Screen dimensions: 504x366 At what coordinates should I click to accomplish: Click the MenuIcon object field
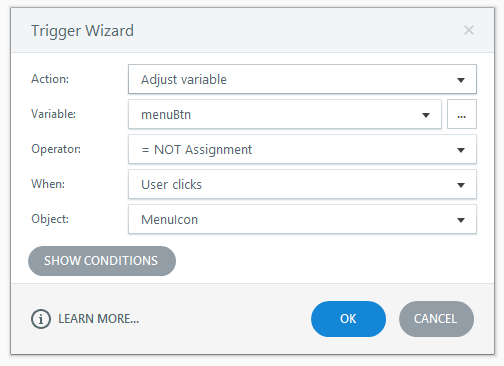[302, 219]
